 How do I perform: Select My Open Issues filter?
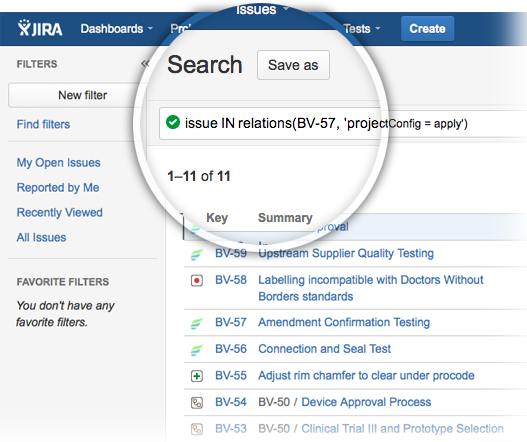(58, 163)
